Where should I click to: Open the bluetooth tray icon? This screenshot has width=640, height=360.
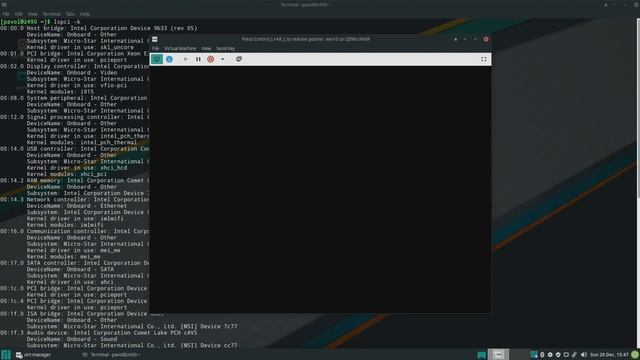coord(542,355)
